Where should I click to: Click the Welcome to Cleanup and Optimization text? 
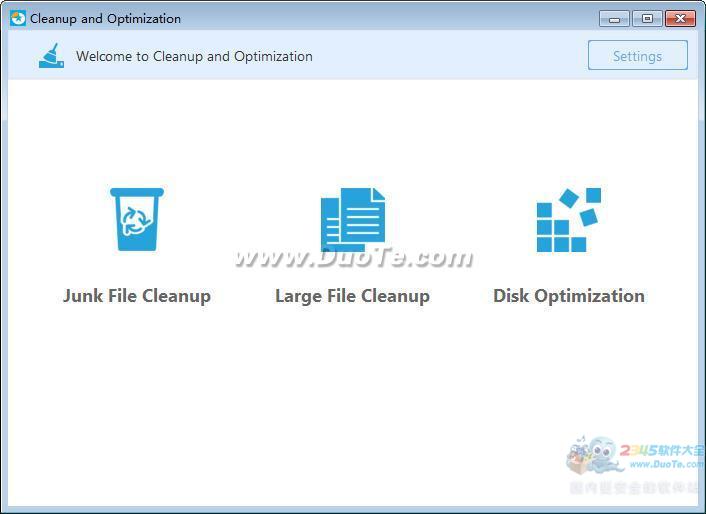(194, 56)
